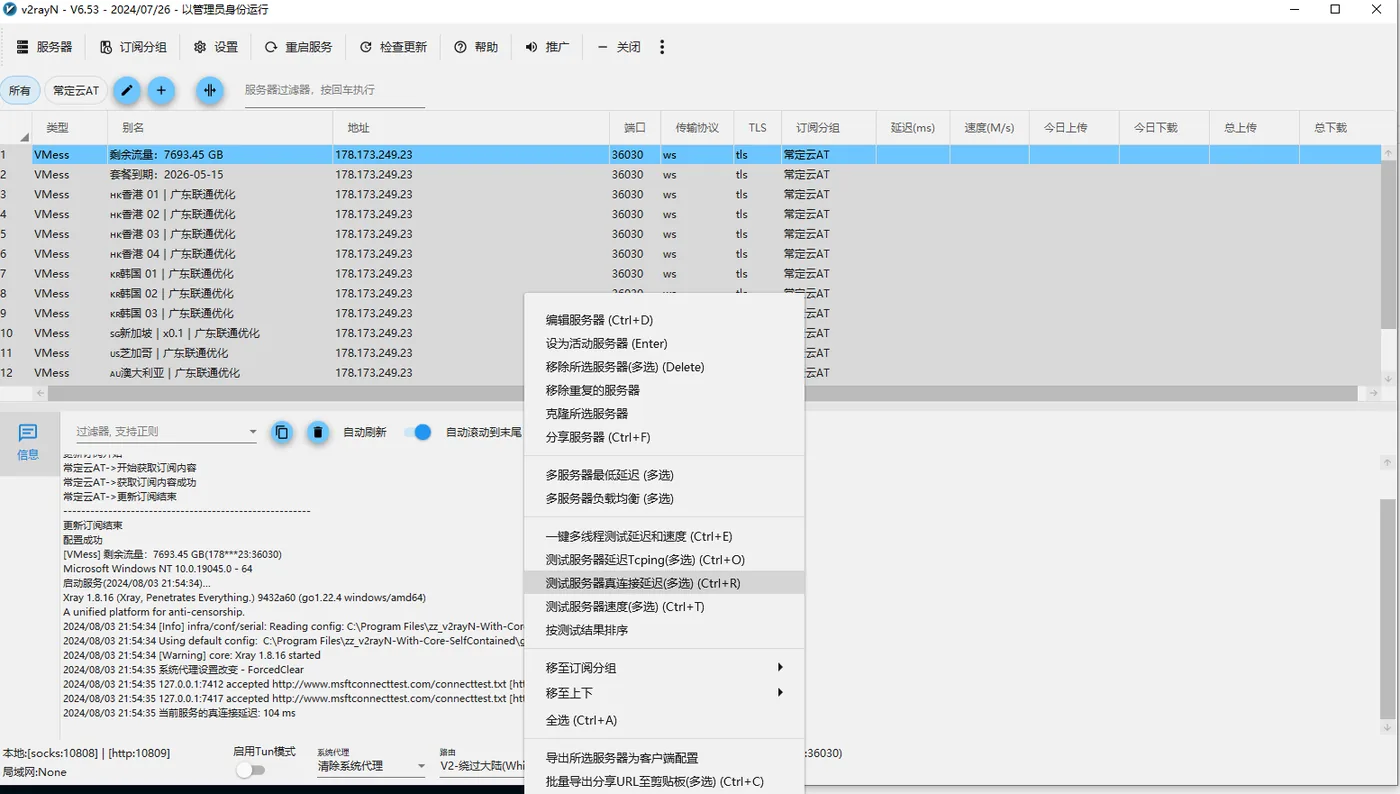Choose 分享服务器 (Ctrl+F) menu entry
This screenshot has width=1400, height=794.
pyautogui.click(x=664, y=437)
